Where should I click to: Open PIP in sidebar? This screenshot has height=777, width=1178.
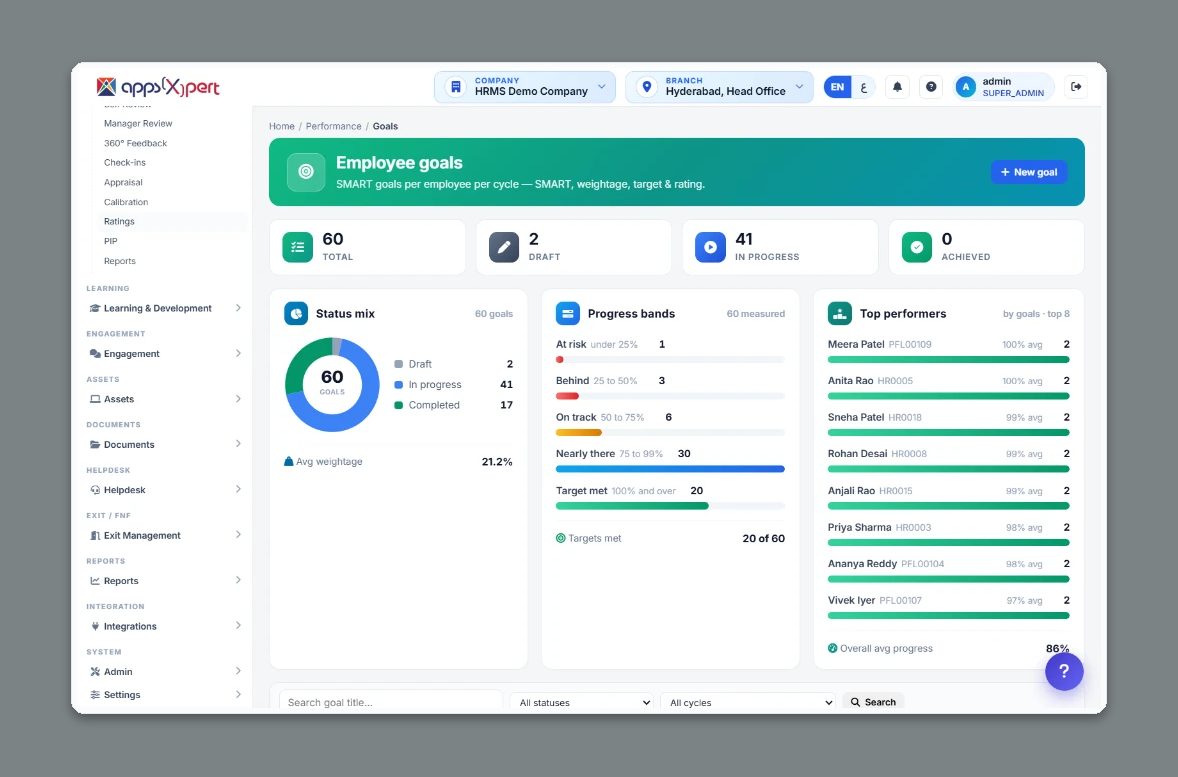110,241
